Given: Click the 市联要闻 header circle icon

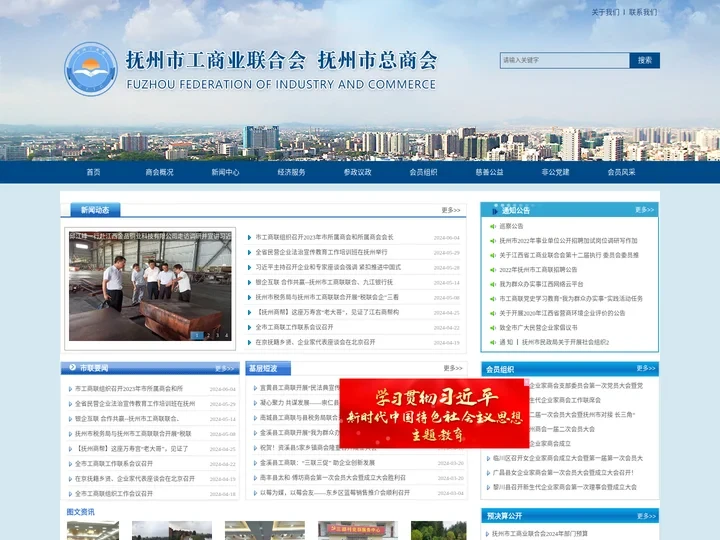Looking at the screenshot, I should [x=72, y=367].
